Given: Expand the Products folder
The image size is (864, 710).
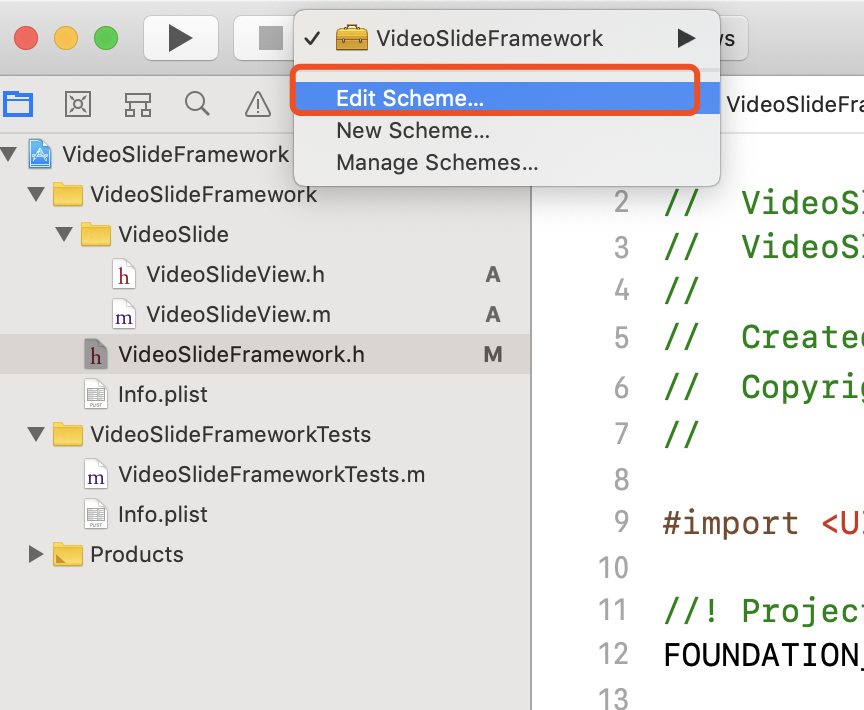Looking at the screenshot, I should [36, 554].
